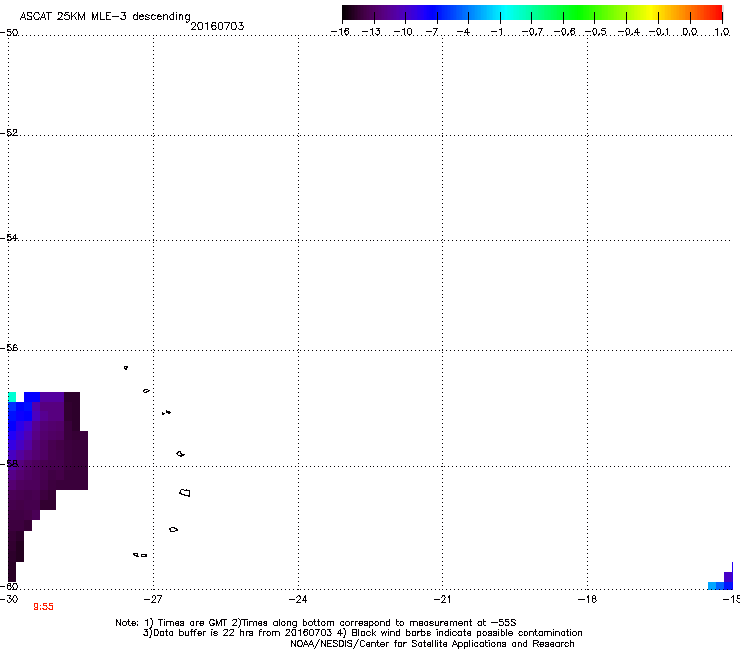Click the -30 longitude axis label
The width and height of the screenshot is (740, 650).
tap(9, 599)
